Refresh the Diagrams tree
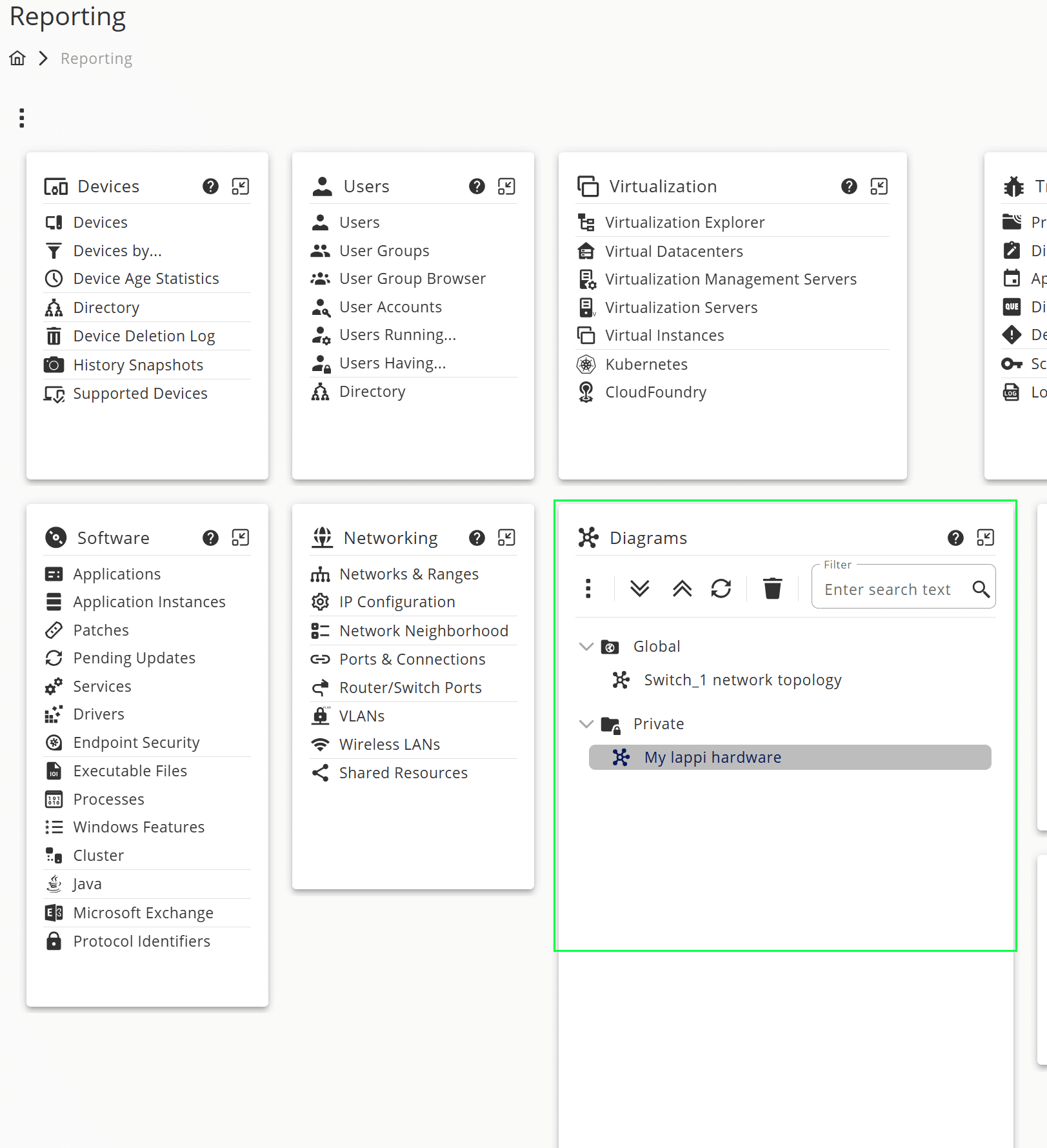The width and height of the screenshot is (1047, 1148). 721,588
